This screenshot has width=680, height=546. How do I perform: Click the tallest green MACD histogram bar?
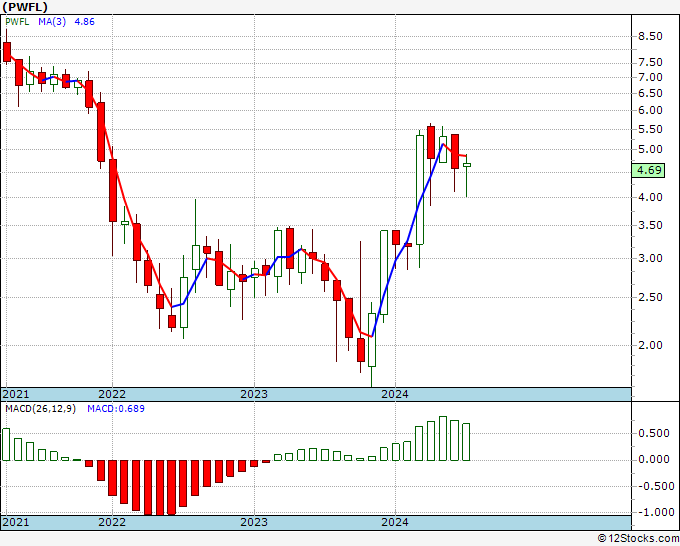(443, 438)
